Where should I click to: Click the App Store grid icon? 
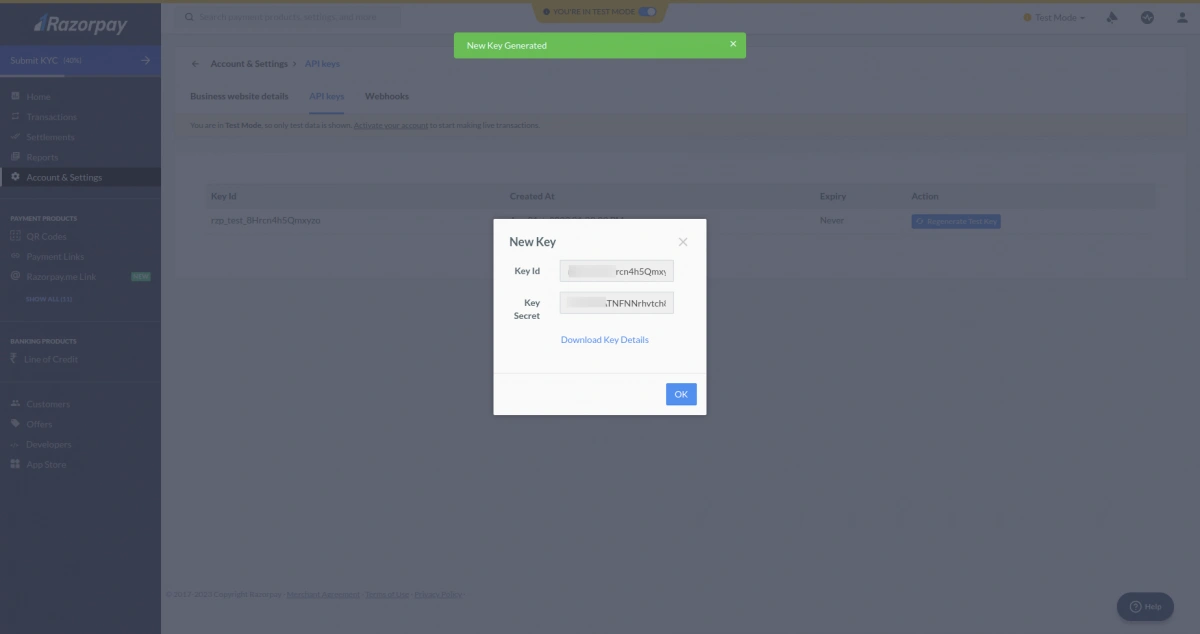(x=15, y=464)
